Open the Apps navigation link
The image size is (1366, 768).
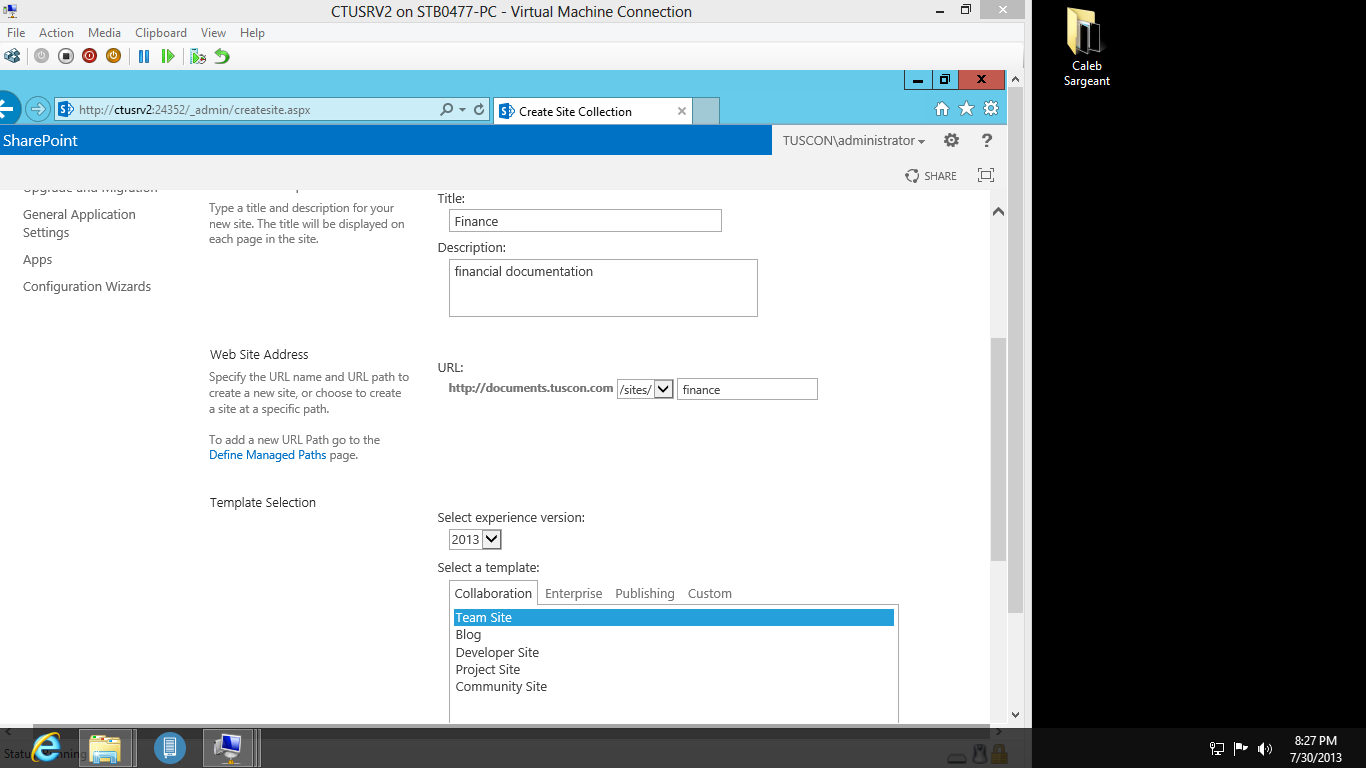(x=38, y=260)
